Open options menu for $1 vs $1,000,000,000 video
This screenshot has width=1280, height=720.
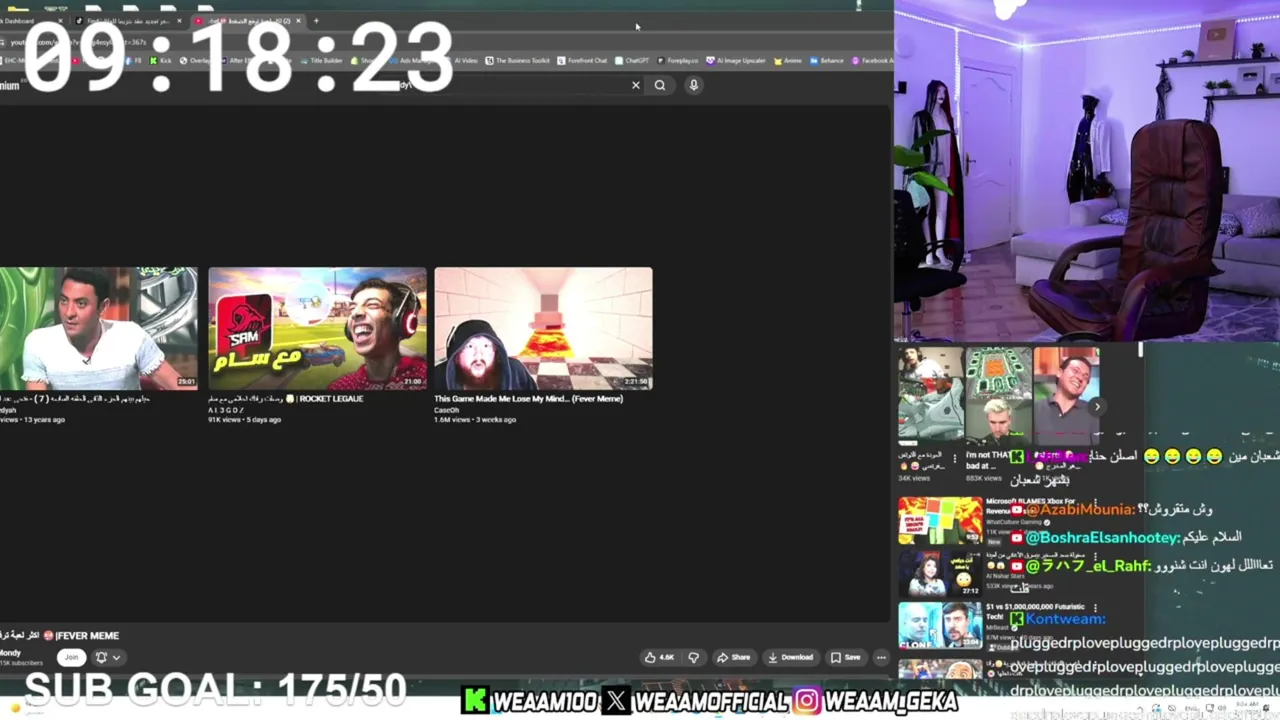point(1096,608)
